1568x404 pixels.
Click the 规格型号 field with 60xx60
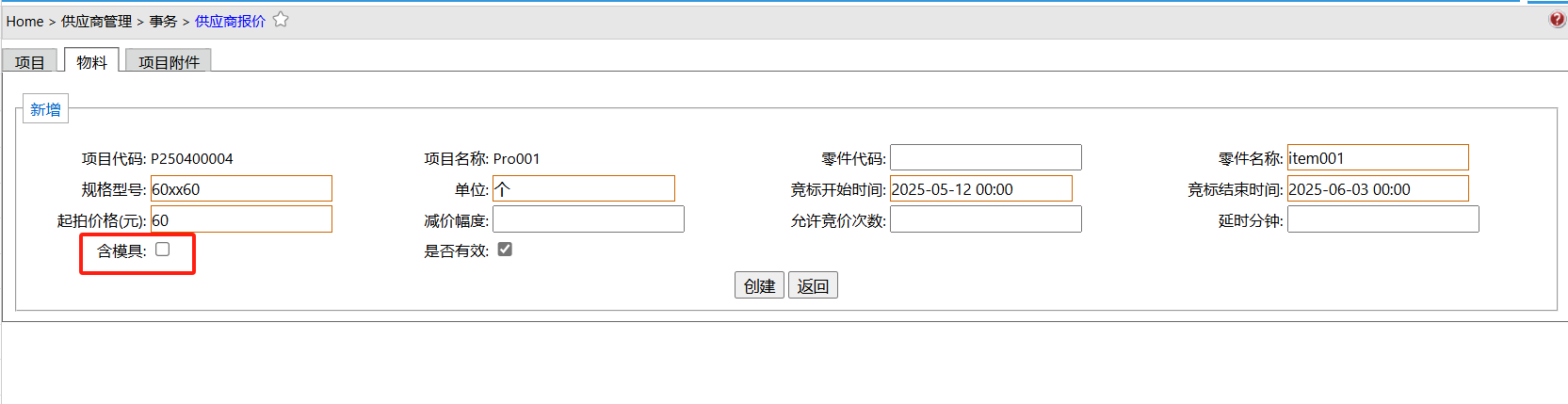click(241, 188)
